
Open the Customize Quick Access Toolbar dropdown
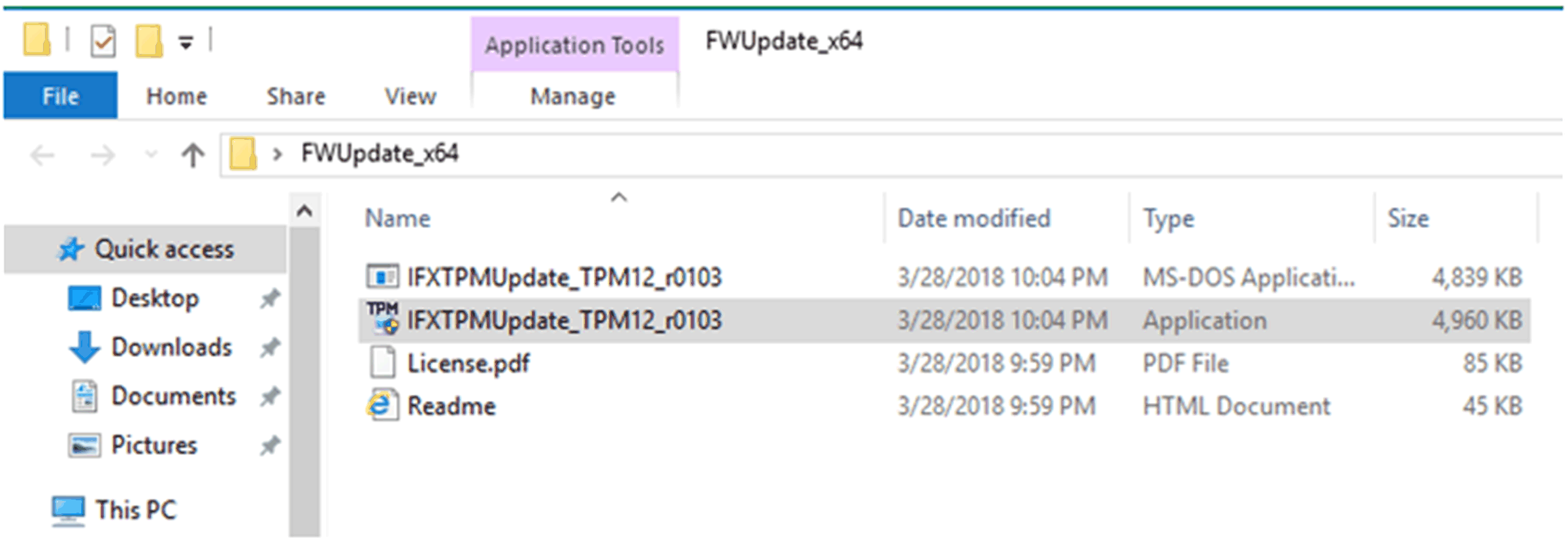pyautogui.click(x=186, y=43)
